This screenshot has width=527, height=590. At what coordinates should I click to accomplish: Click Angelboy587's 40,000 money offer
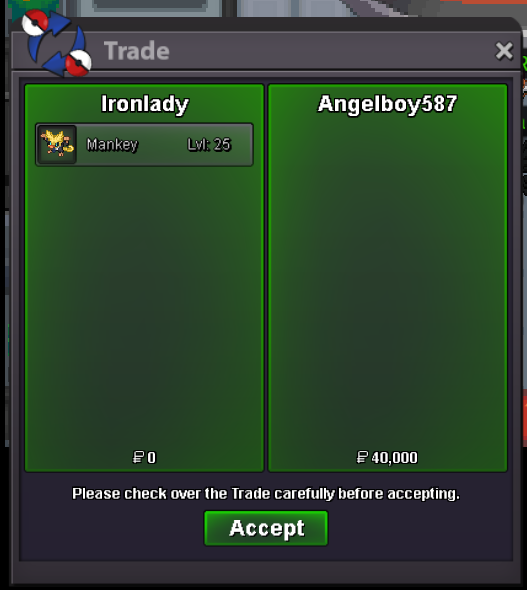tap(394, 458)
